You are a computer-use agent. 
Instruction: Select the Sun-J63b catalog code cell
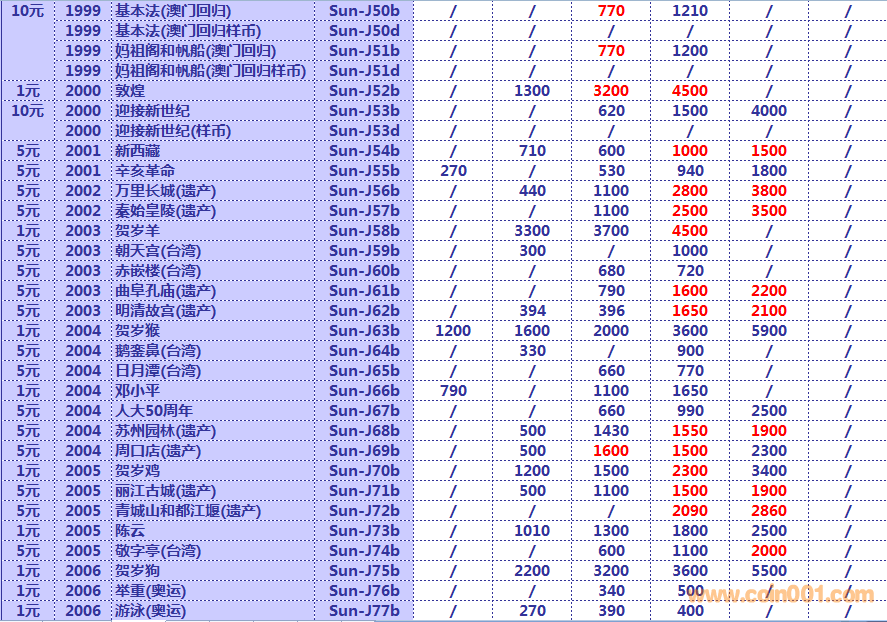[x=364, y=331]
